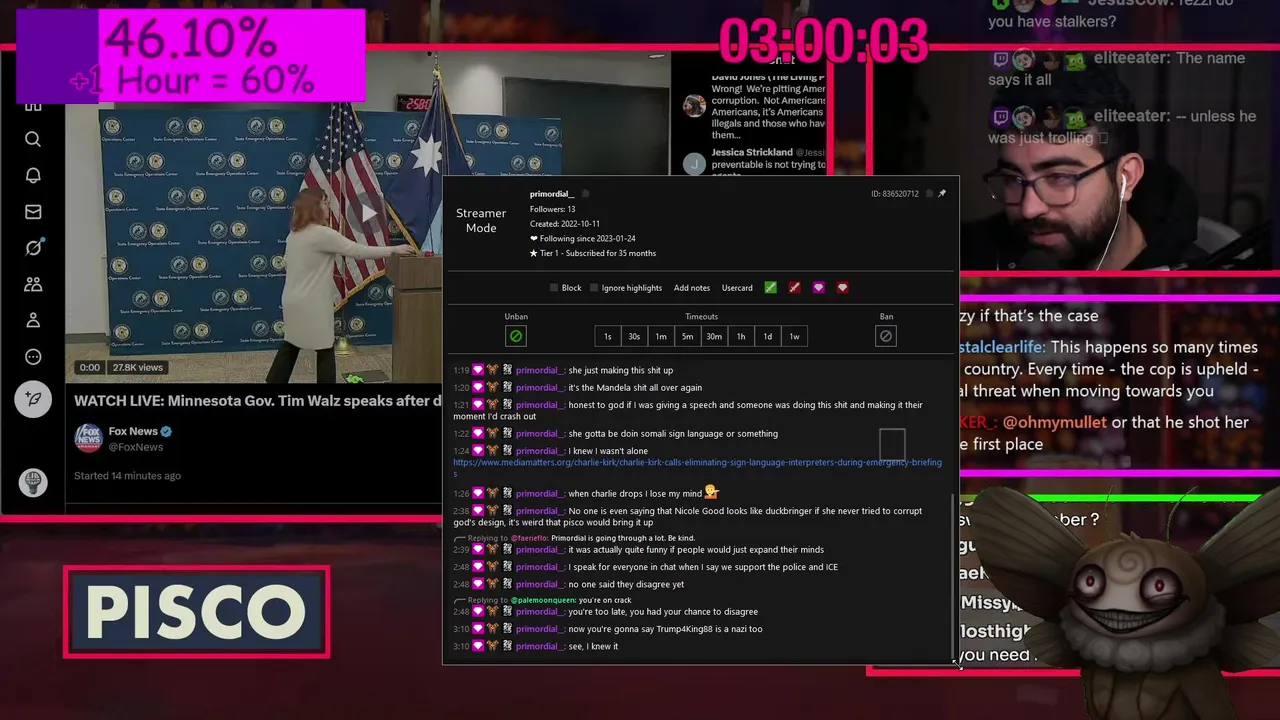Click 'Tier 1 - Subscribed for 35 months'
Viewport: 1280px width, 720px height.
click(598, 254)
